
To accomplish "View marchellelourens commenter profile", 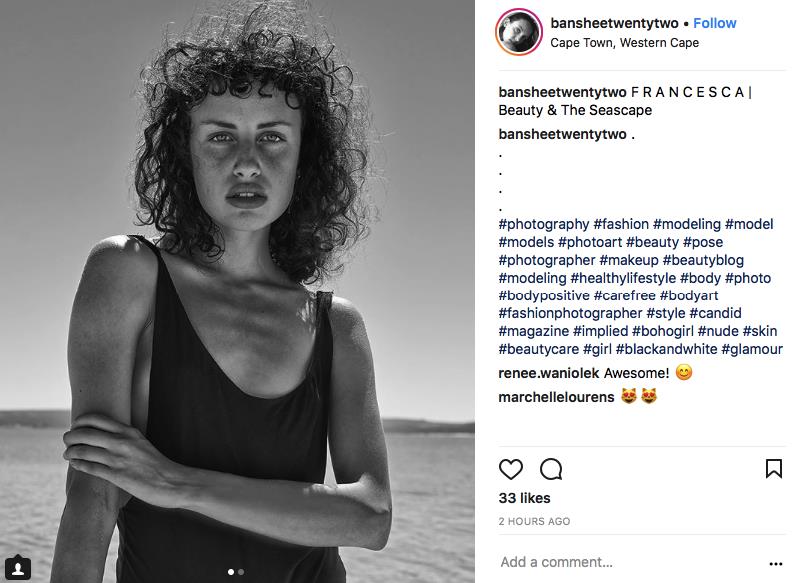I will click(x=557, y=396).
